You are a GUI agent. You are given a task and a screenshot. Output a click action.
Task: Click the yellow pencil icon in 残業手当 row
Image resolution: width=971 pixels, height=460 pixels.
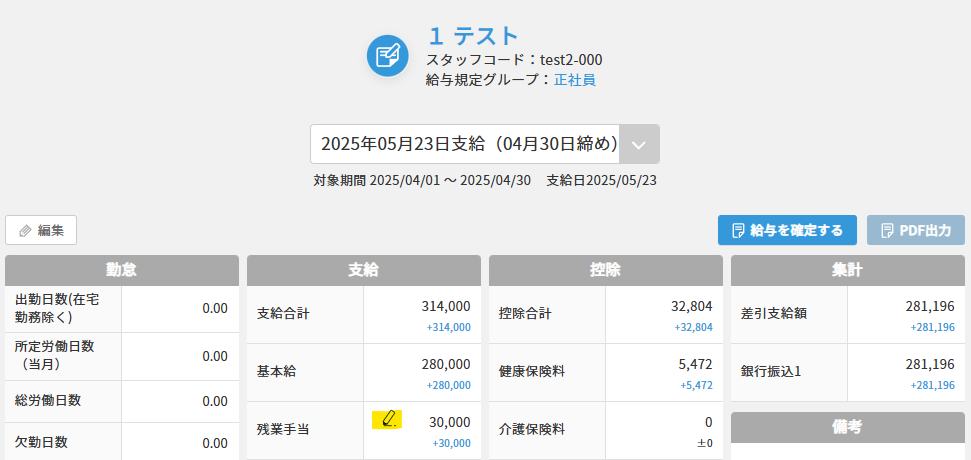tap(386, 420)
